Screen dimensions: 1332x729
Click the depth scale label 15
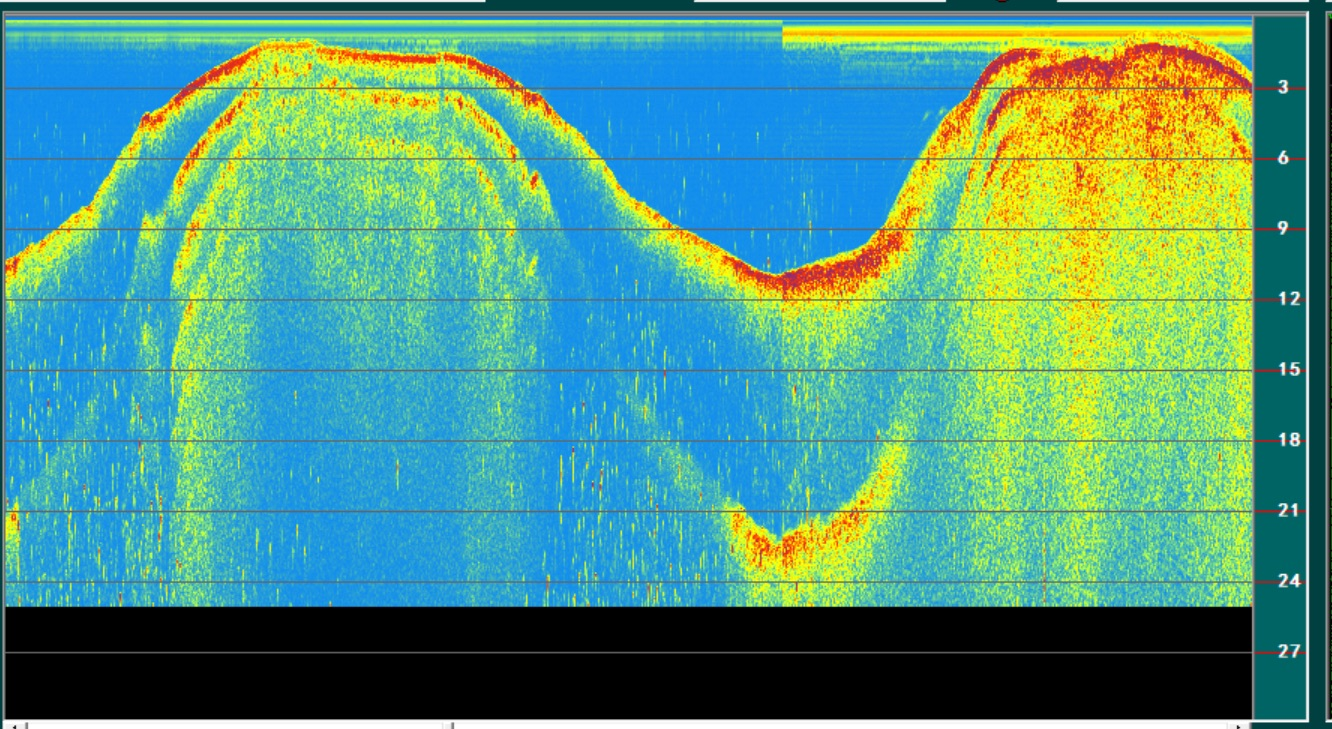(1289, 370)
